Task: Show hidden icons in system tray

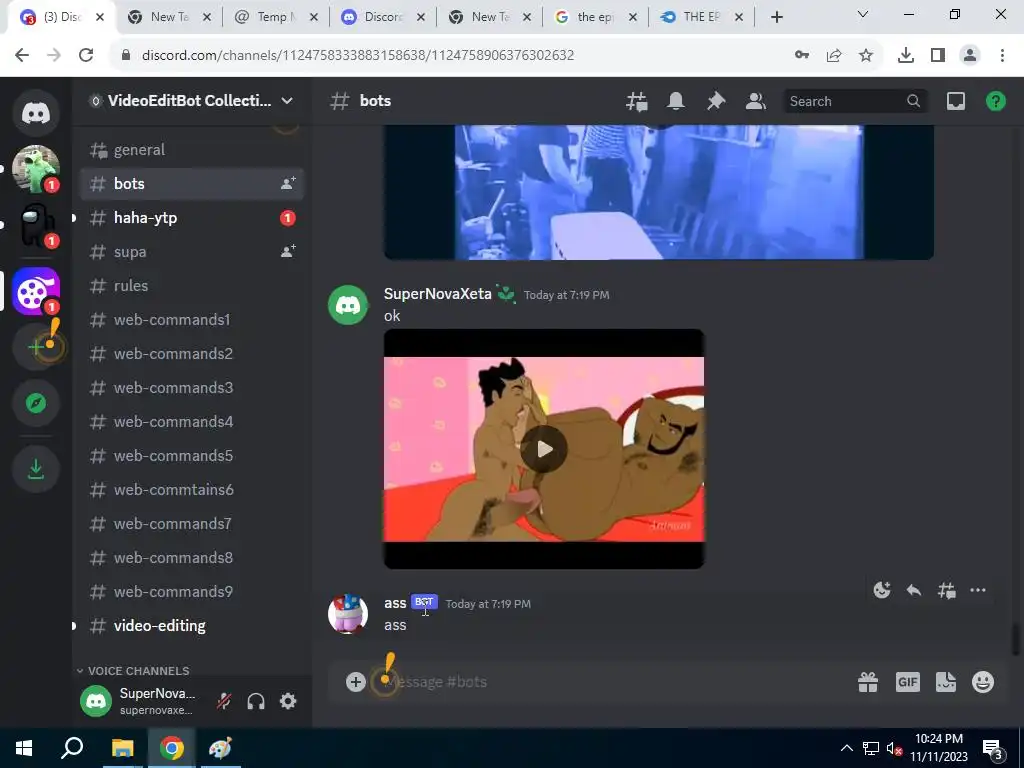Action: (x=846, y=748)
